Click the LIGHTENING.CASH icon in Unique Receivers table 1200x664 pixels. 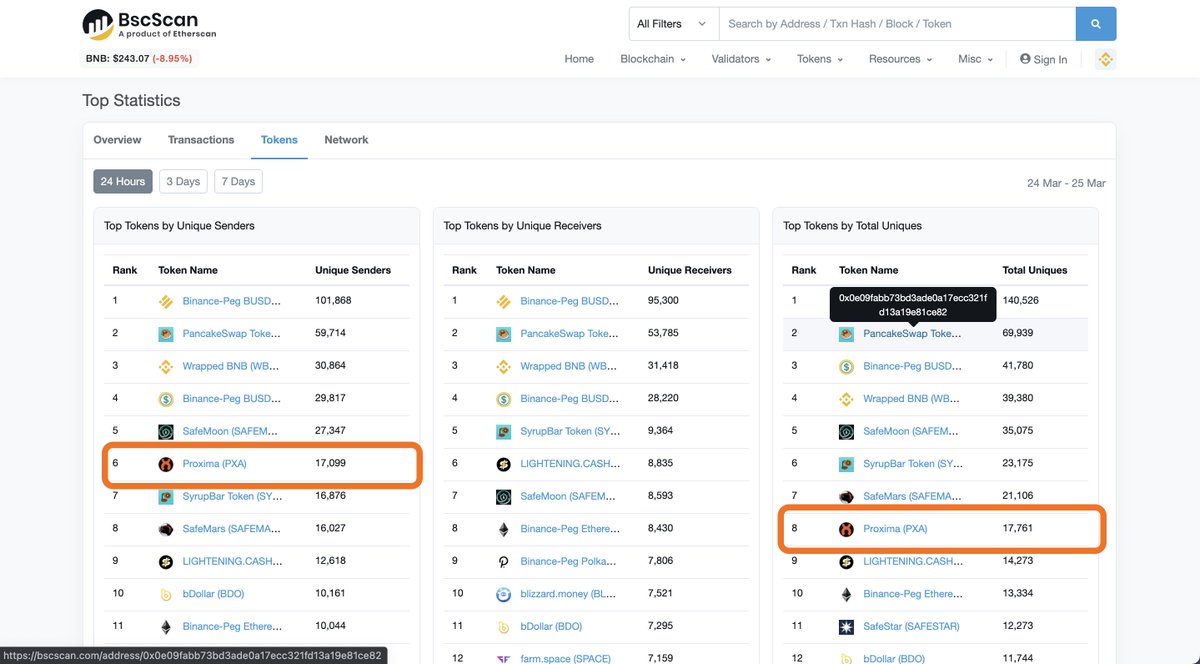point(504,464)
